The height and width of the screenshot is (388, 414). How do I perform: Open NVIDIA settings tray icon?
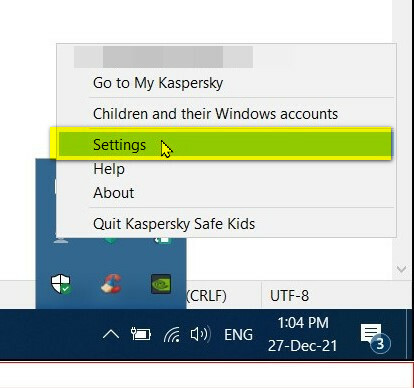161,284
